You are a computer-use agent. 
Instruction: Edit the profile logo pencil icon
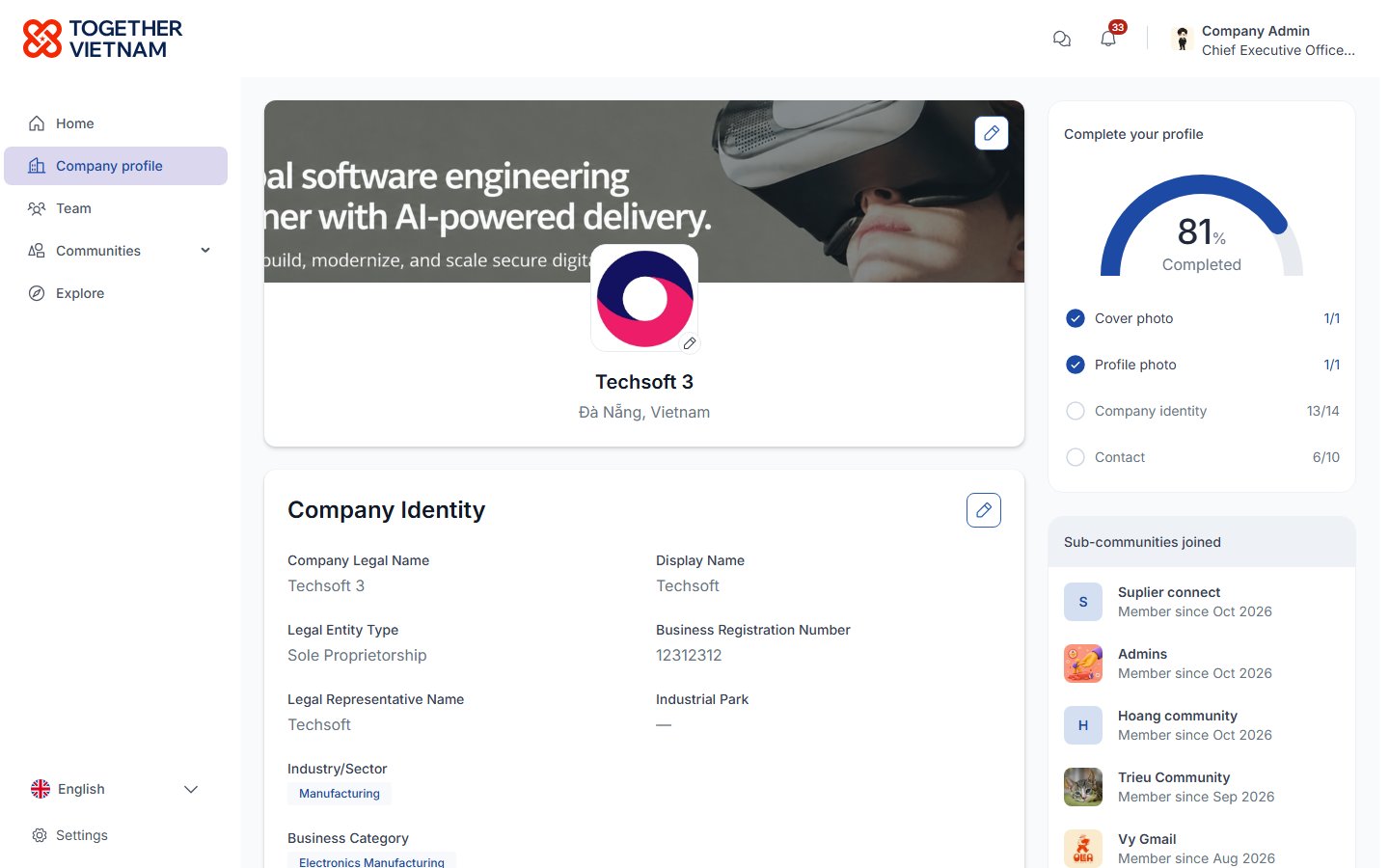click(690, 343)
